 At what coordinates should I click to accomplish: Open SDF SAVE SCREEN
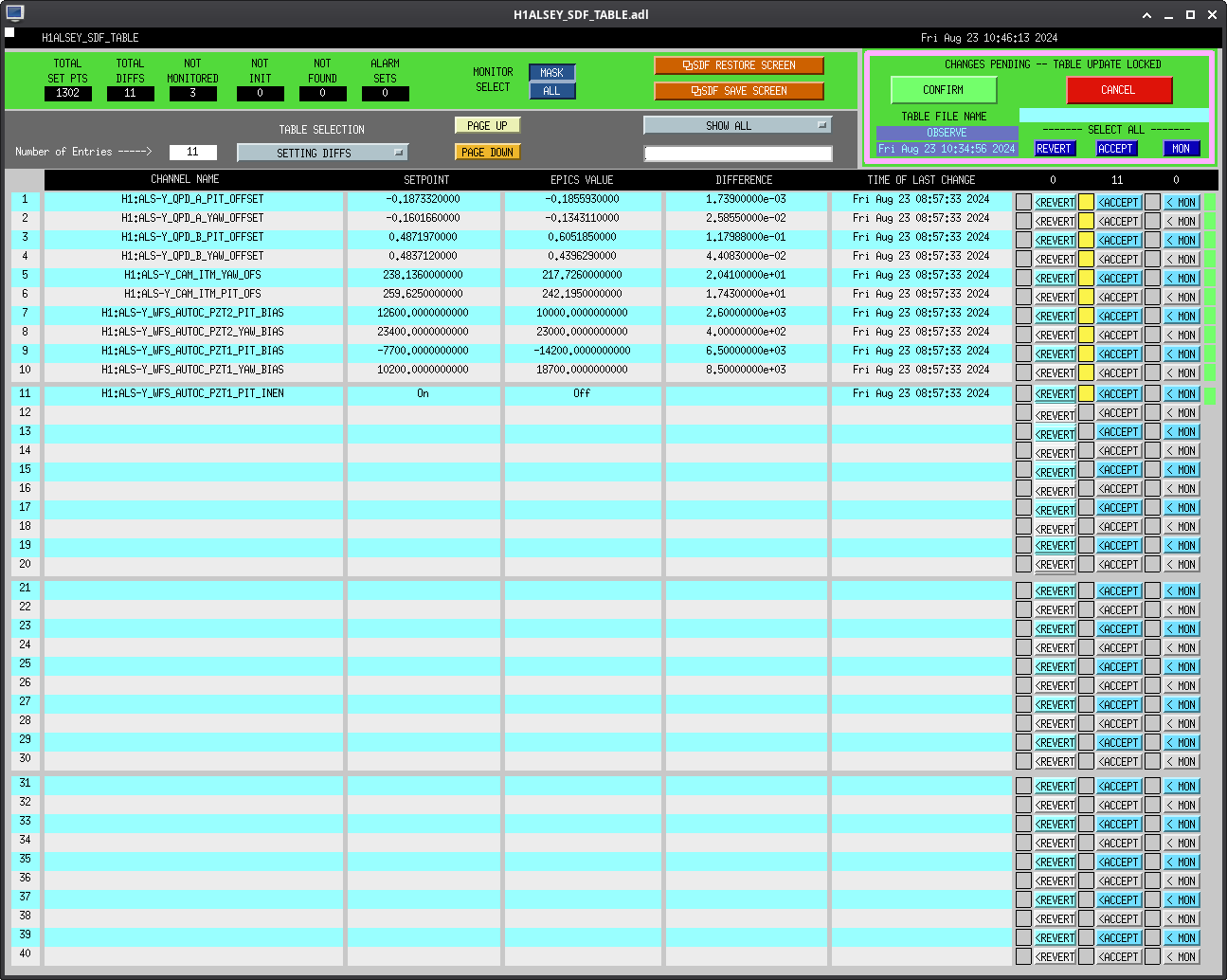tap(739, 91)
